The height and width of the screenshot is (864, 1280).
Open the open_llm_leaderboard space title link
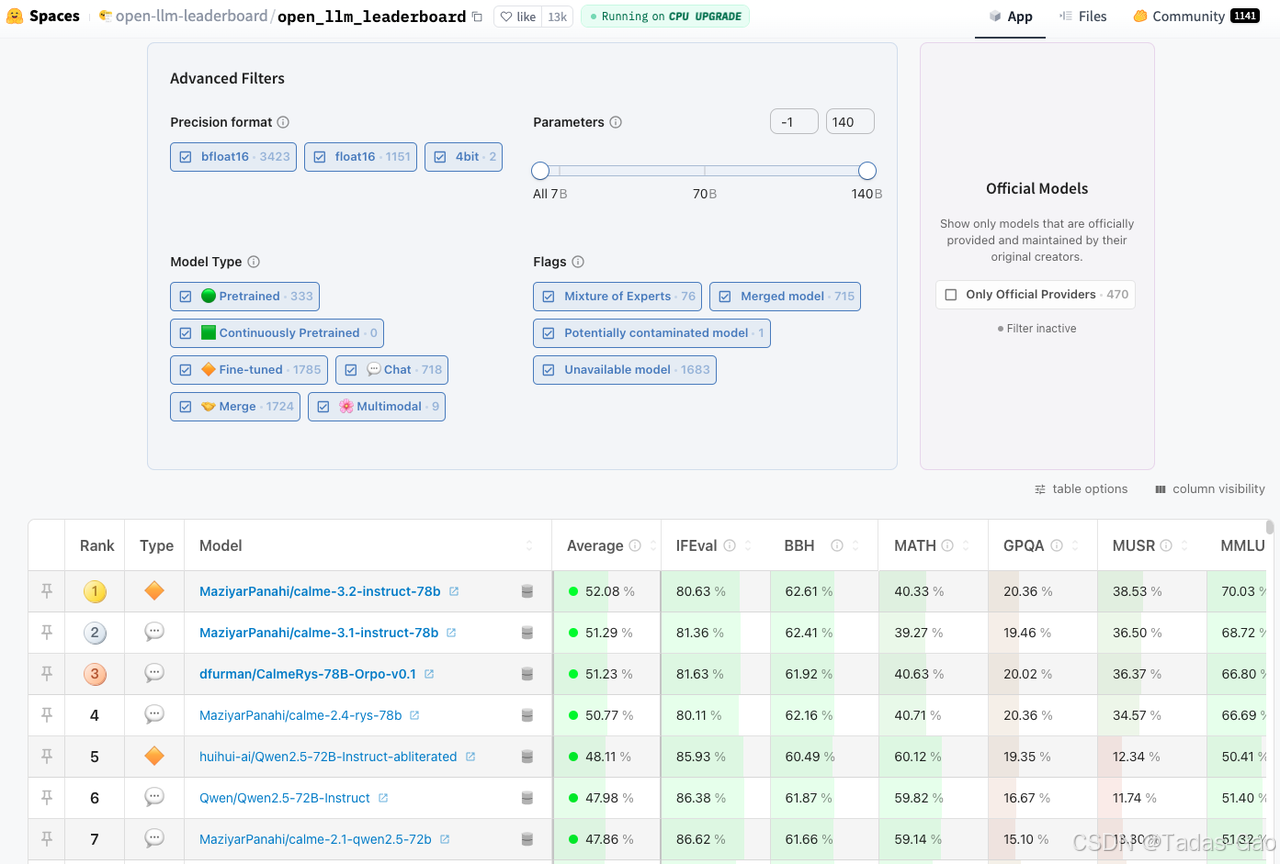tap(371, 16)
